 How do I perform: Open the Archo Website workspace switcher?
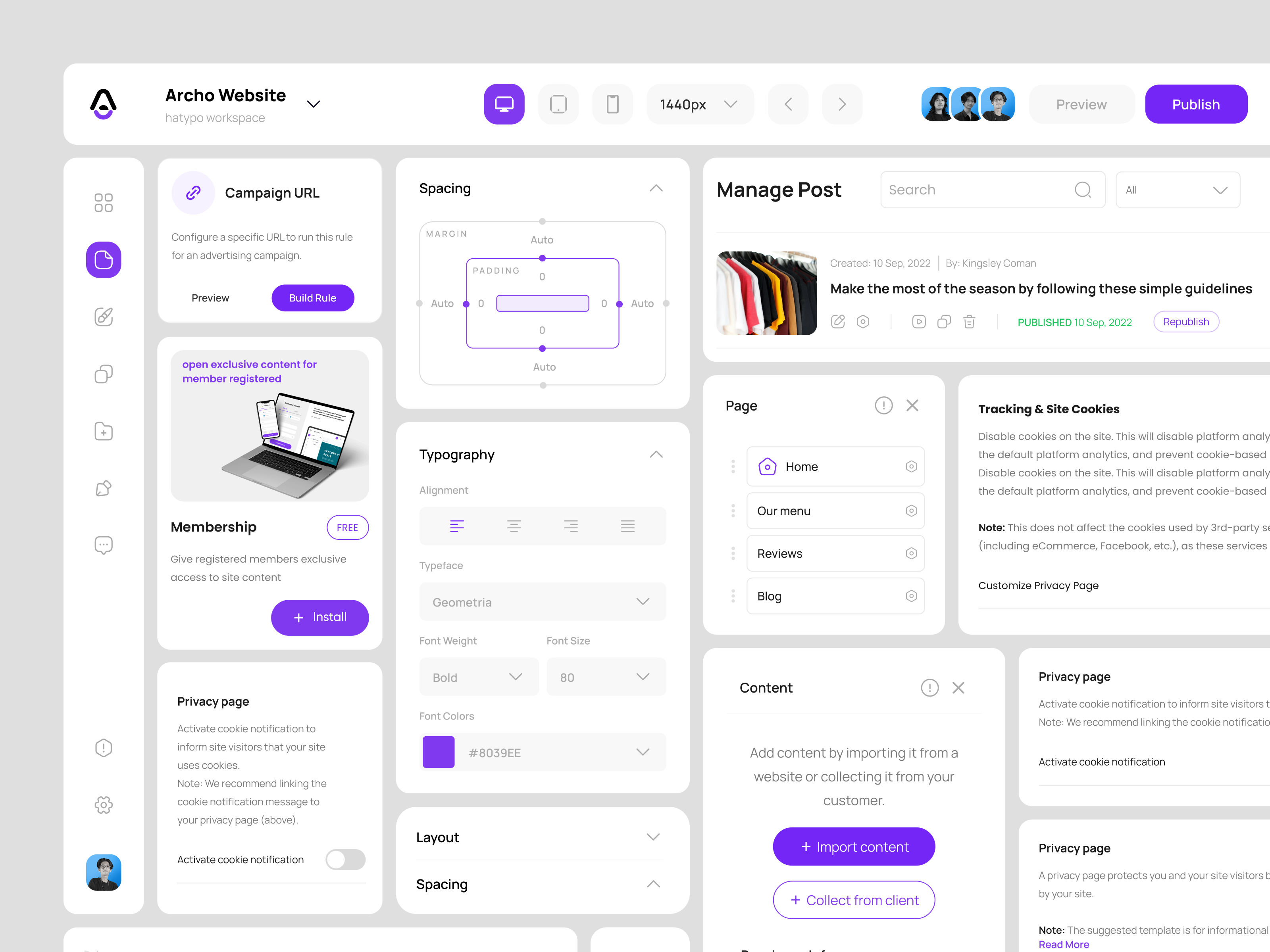[x=313, y=104]
